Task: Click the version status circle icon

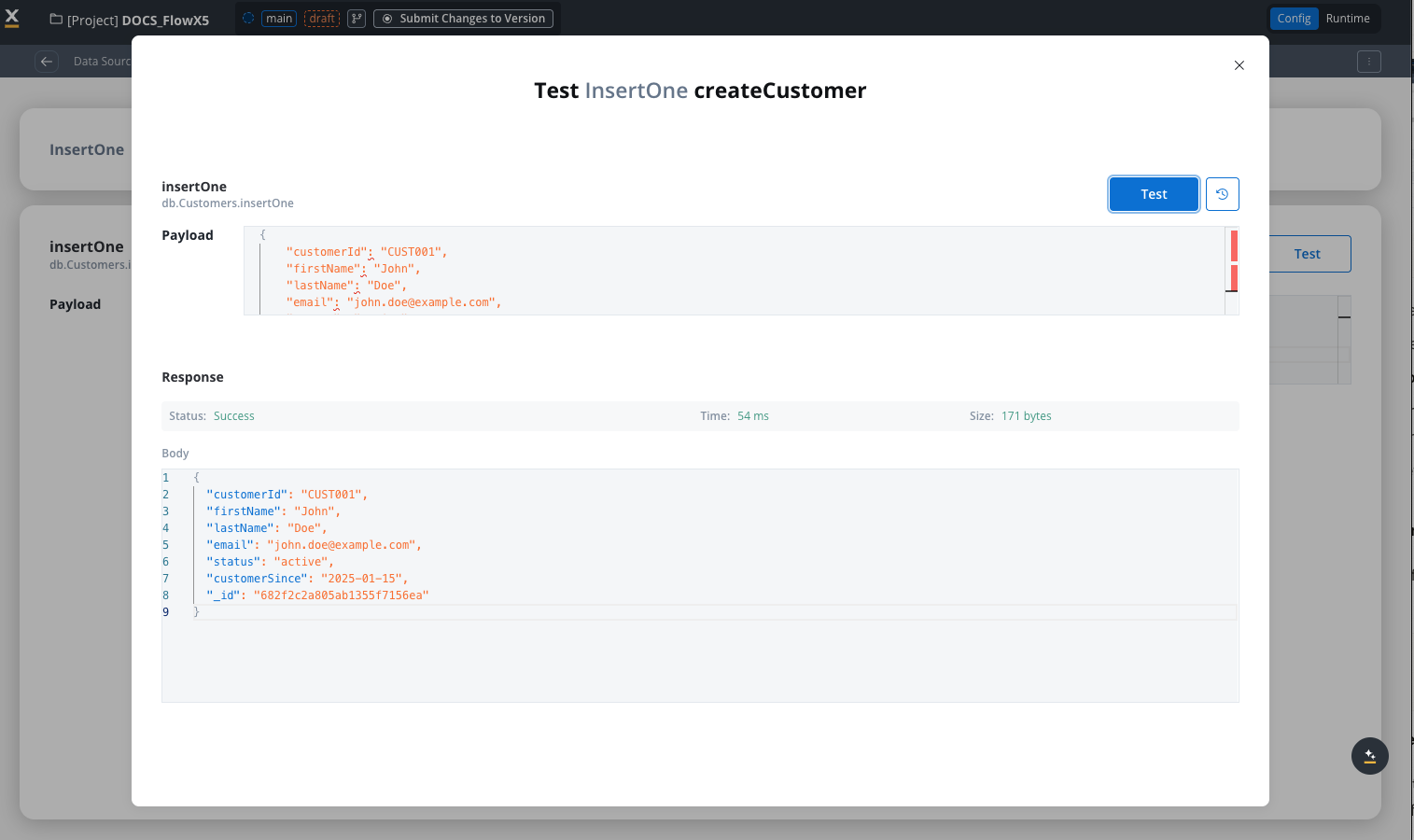Action: (x=248, y=19)
